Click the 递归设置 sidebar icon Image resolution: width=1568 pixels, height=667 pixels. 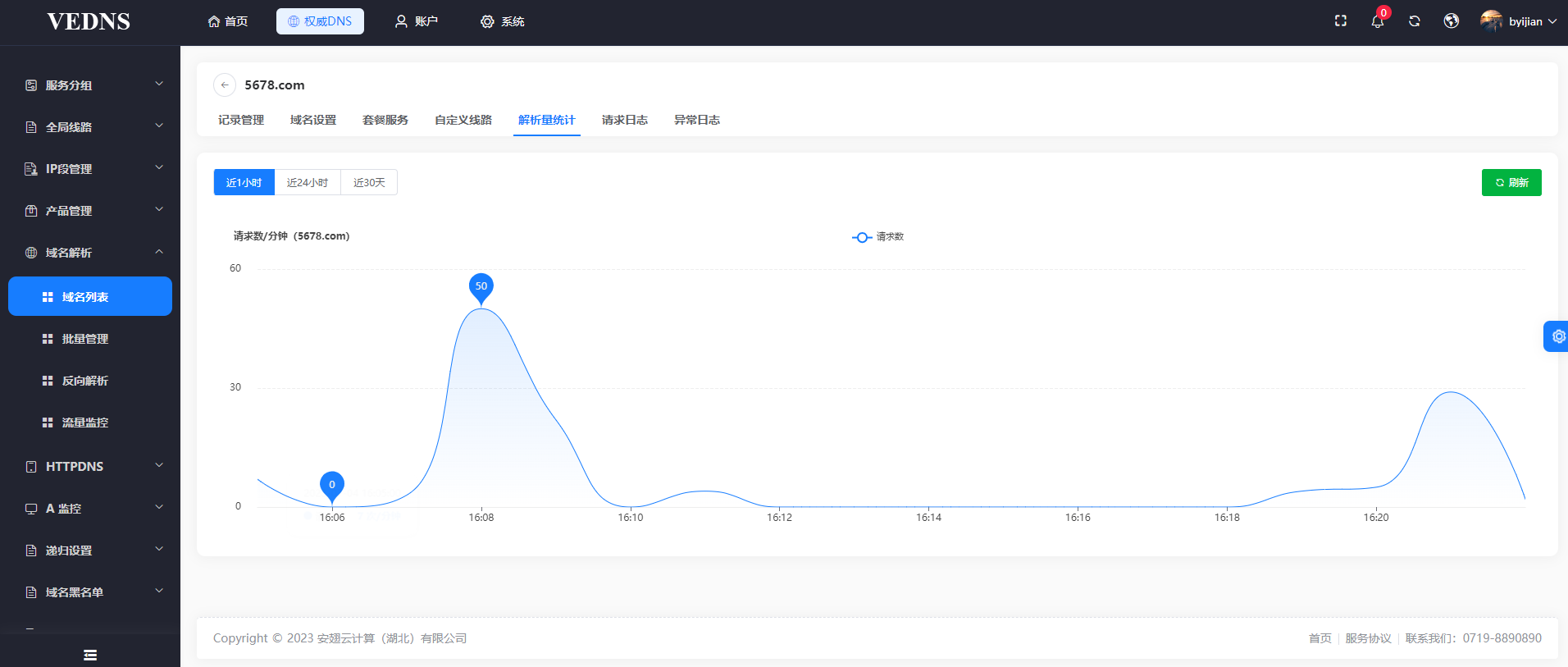31,551
